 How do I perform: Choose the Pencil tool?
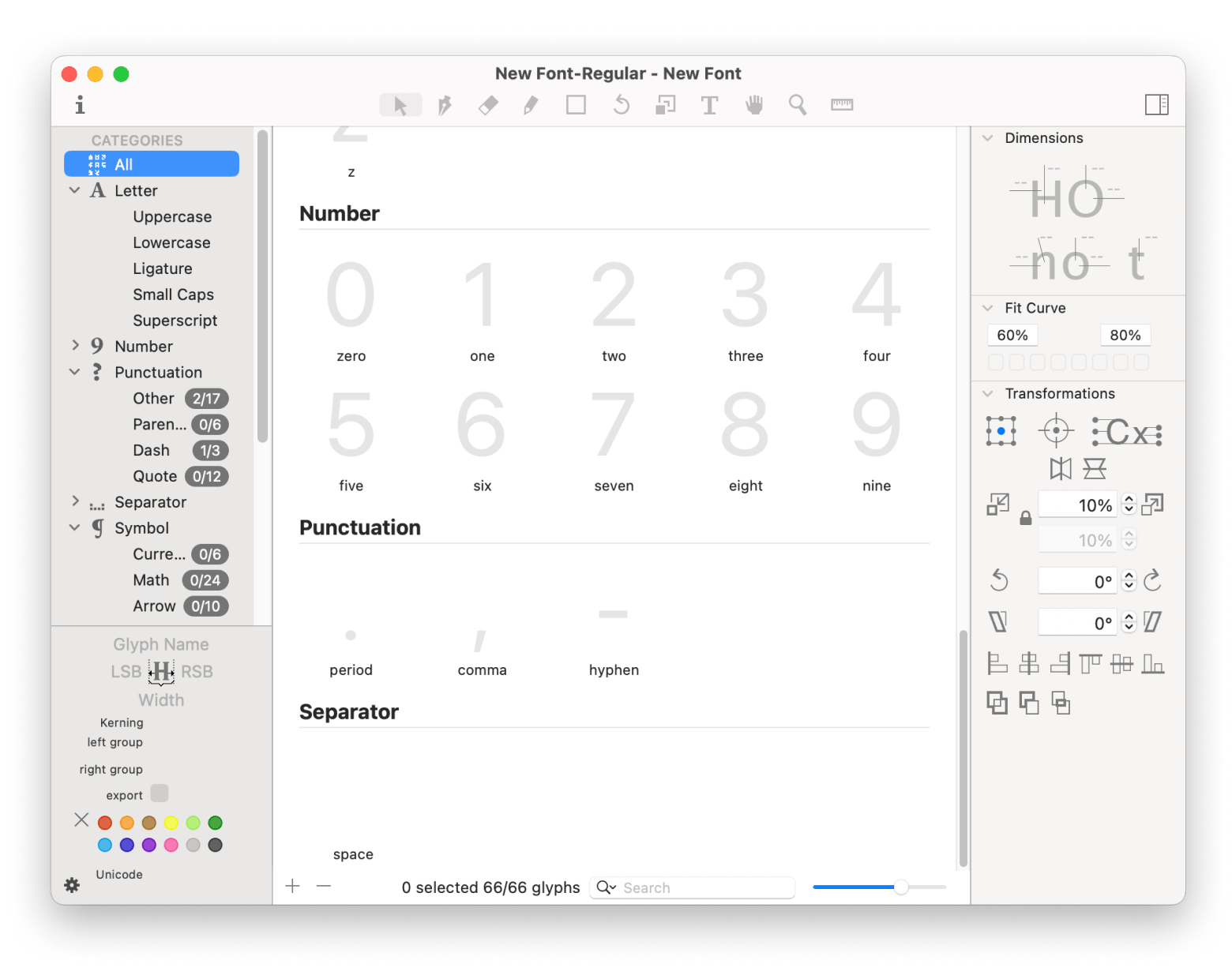(x=531, y=105)
